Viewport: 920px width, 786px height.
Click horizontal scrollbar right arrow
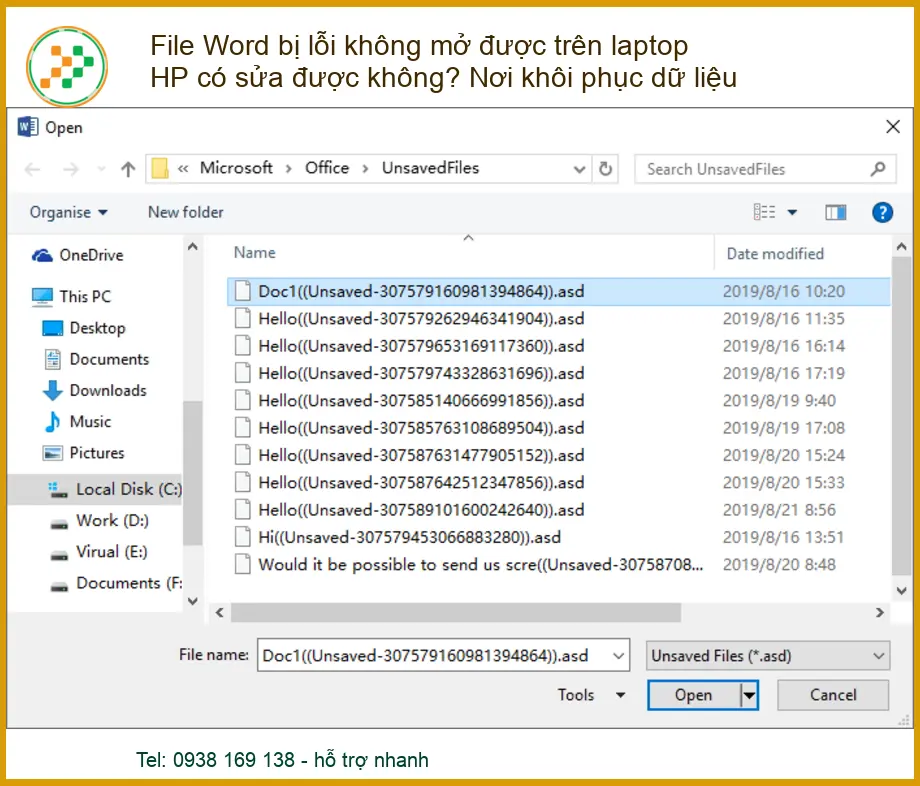point(880,613)
